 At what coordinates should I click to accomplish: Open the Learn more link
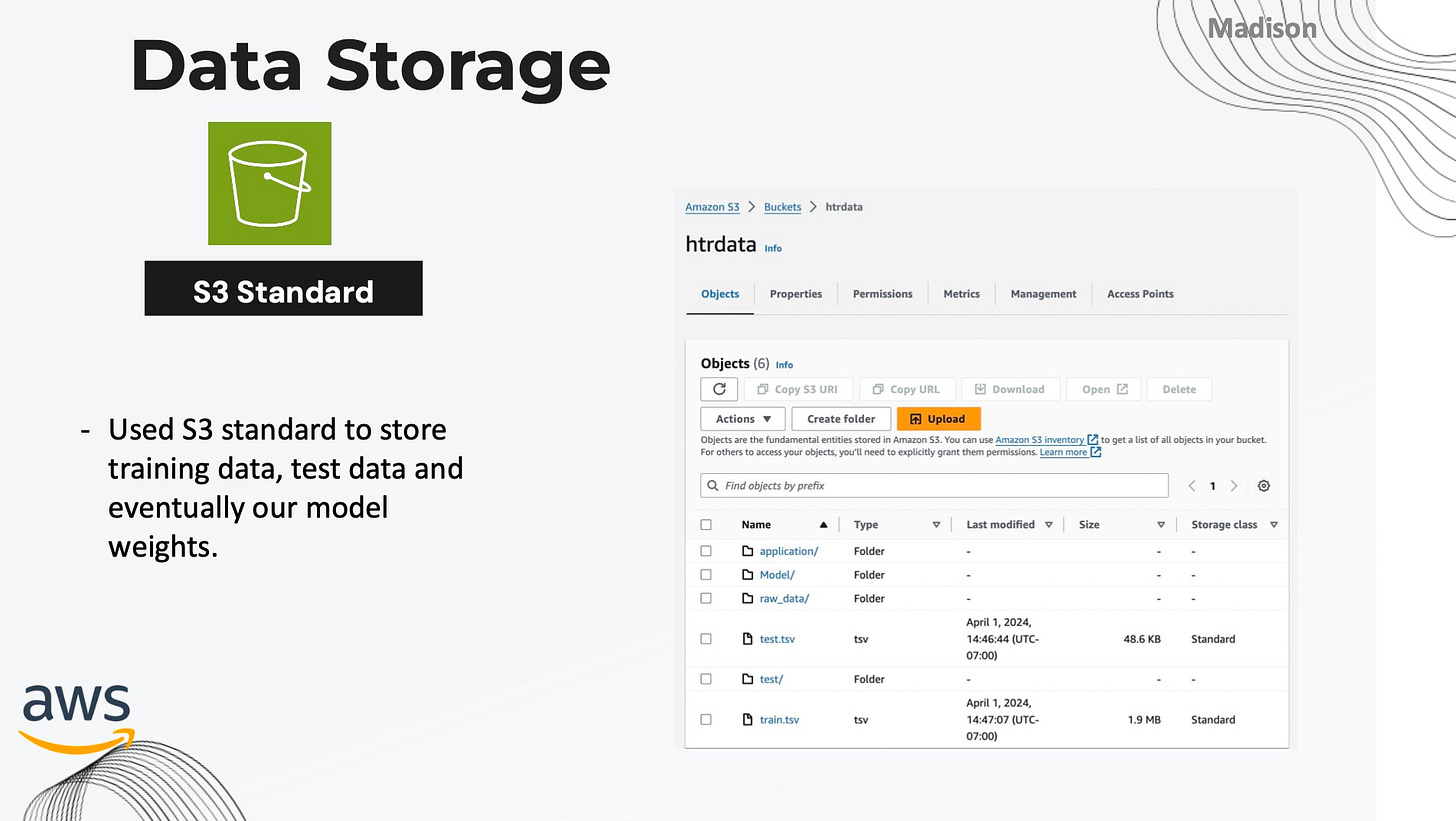point(1063,452)
